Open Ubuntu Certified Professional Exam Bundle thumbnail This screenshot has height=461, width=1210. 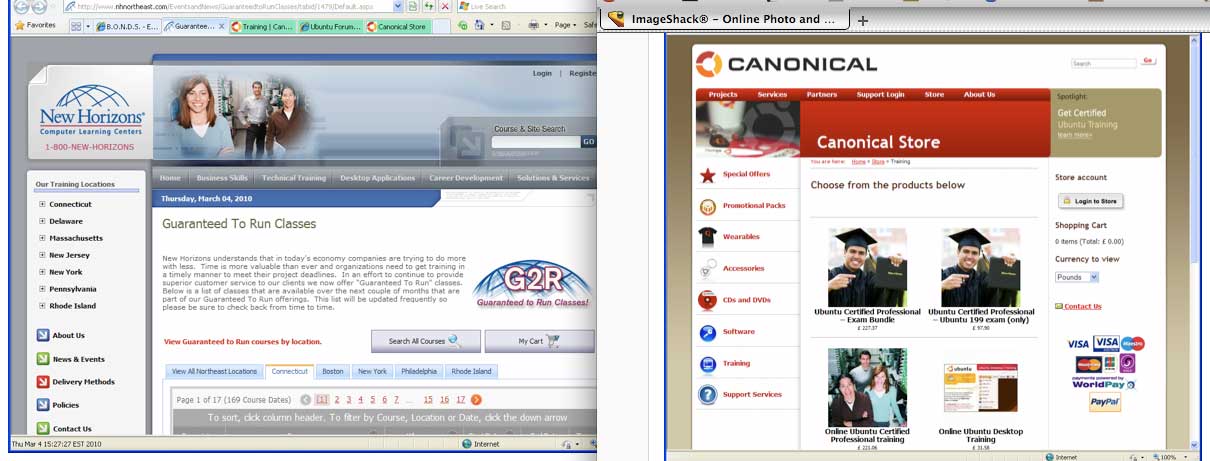(866, 267)
